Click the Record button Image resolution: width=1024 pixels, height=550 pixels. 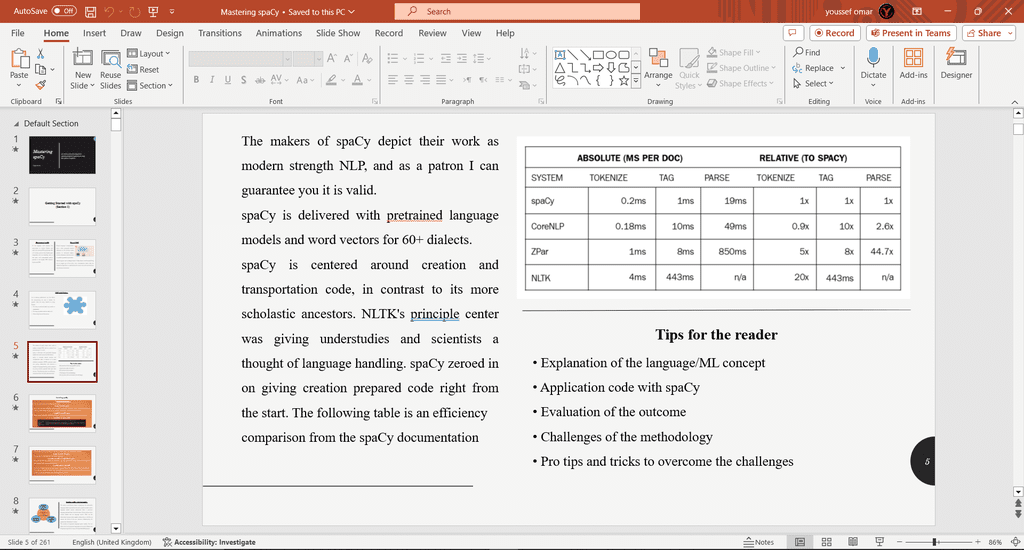835,33
